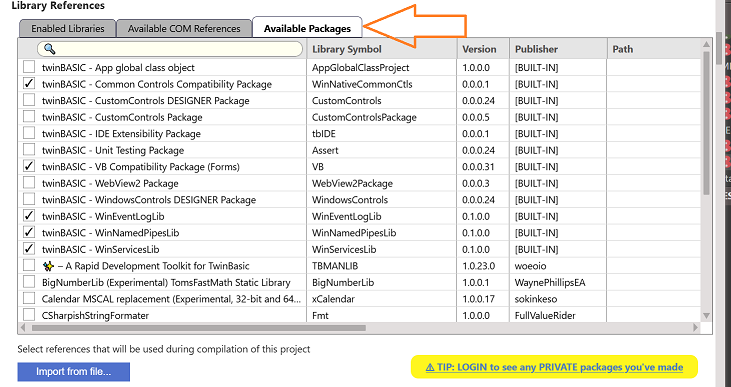Tick the CustomControls Package checkbox
The height and width of the screenshot is (387, 731).
(29, 117)
